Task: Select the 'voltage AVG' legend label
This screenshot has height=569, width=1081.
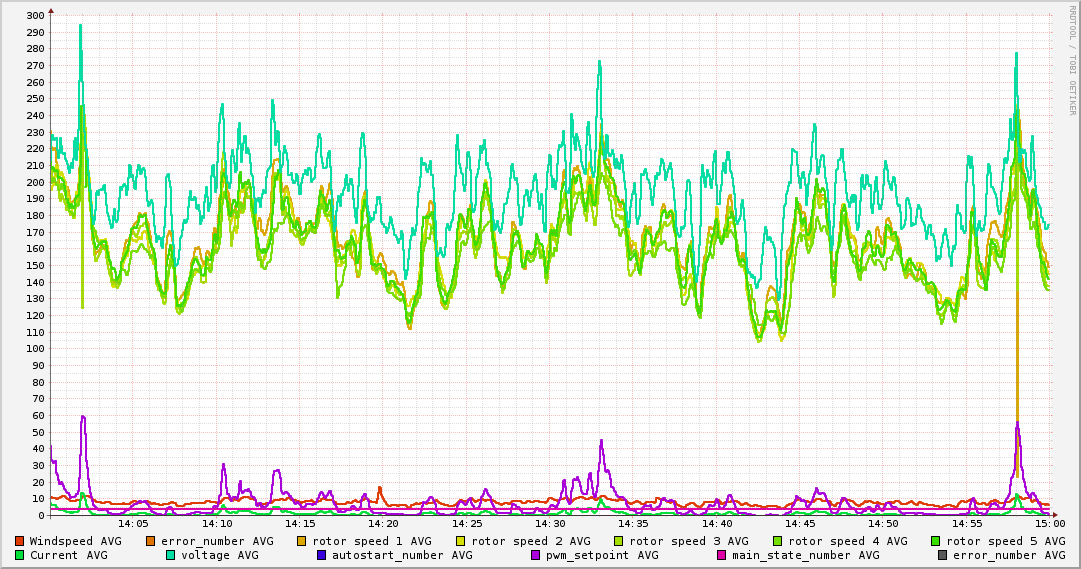Action: click(x=220, y=555)
